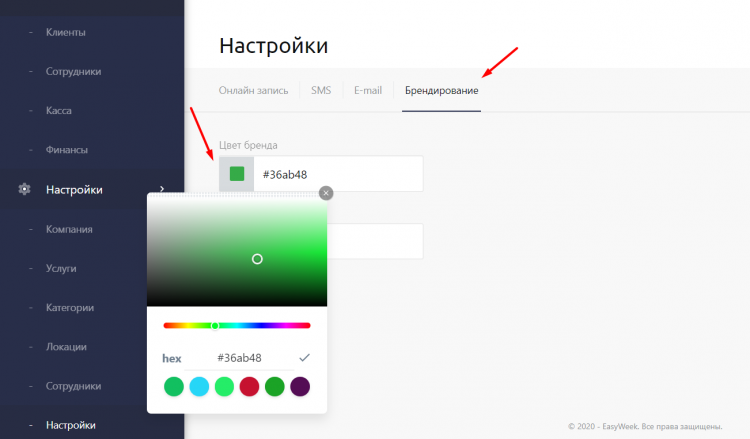Image resolution: width=750 pixels, height=439 pixels.
Task: Toggle the hex color format label
Action: 172,358
